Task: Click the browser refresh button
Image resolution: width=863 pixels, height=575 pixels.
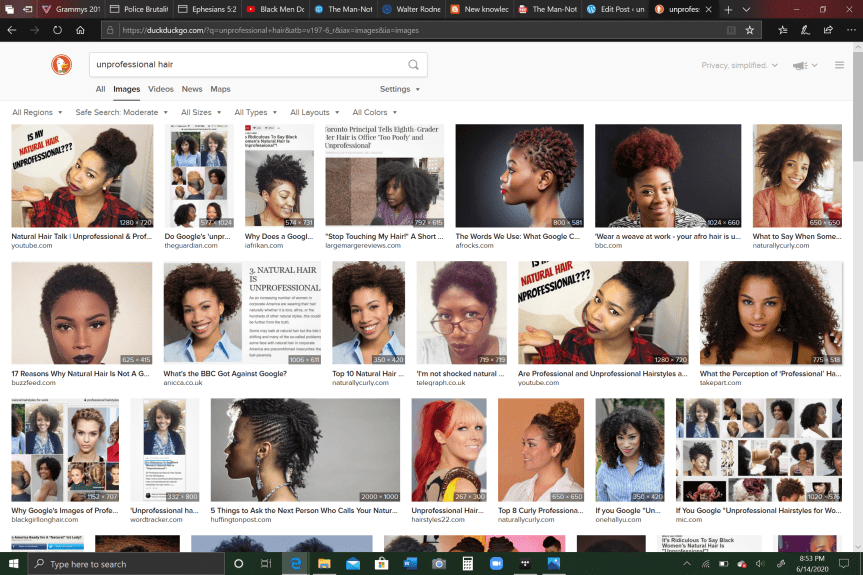Action: [56, 30]
